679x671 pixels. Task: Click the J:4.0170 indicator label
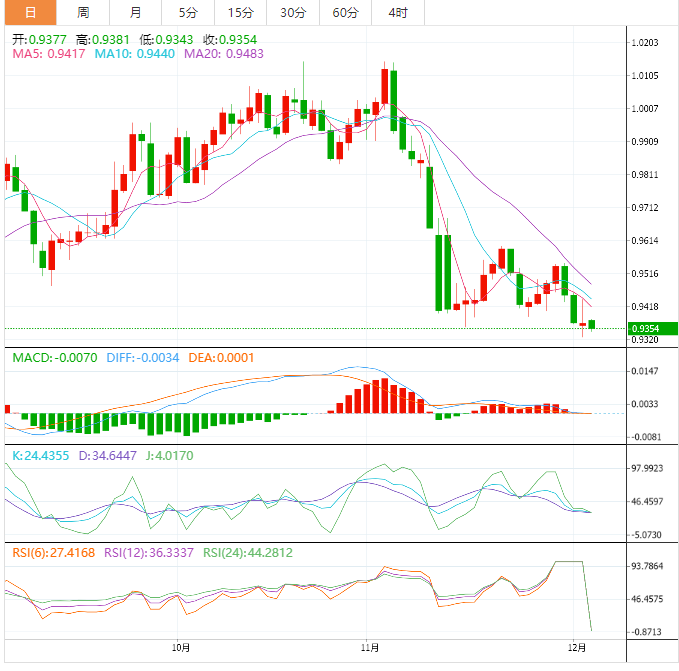(169, 455)
